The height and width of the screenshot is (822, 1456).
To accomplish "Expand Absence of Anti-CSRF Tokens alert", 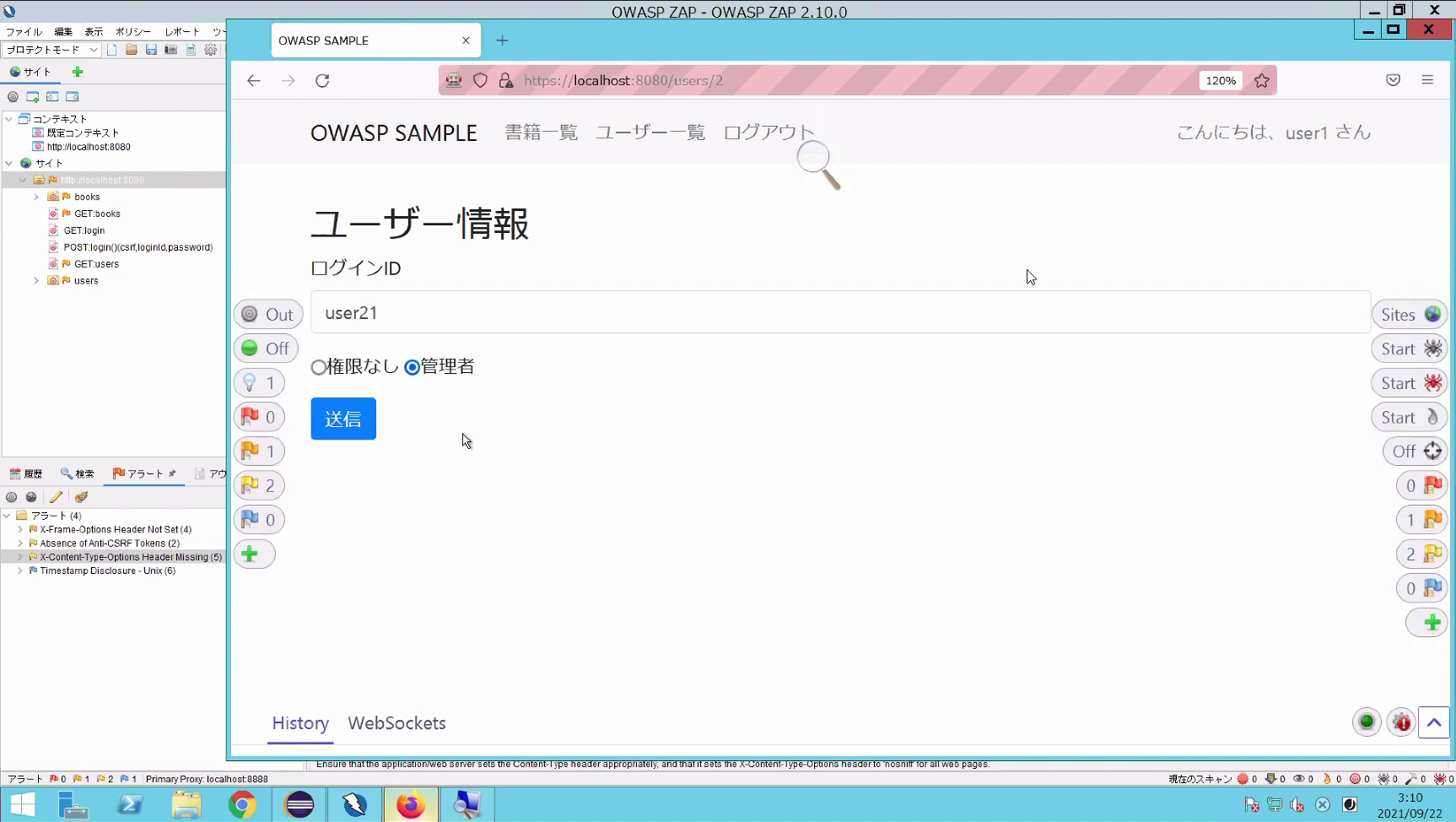I will [20, 543].
